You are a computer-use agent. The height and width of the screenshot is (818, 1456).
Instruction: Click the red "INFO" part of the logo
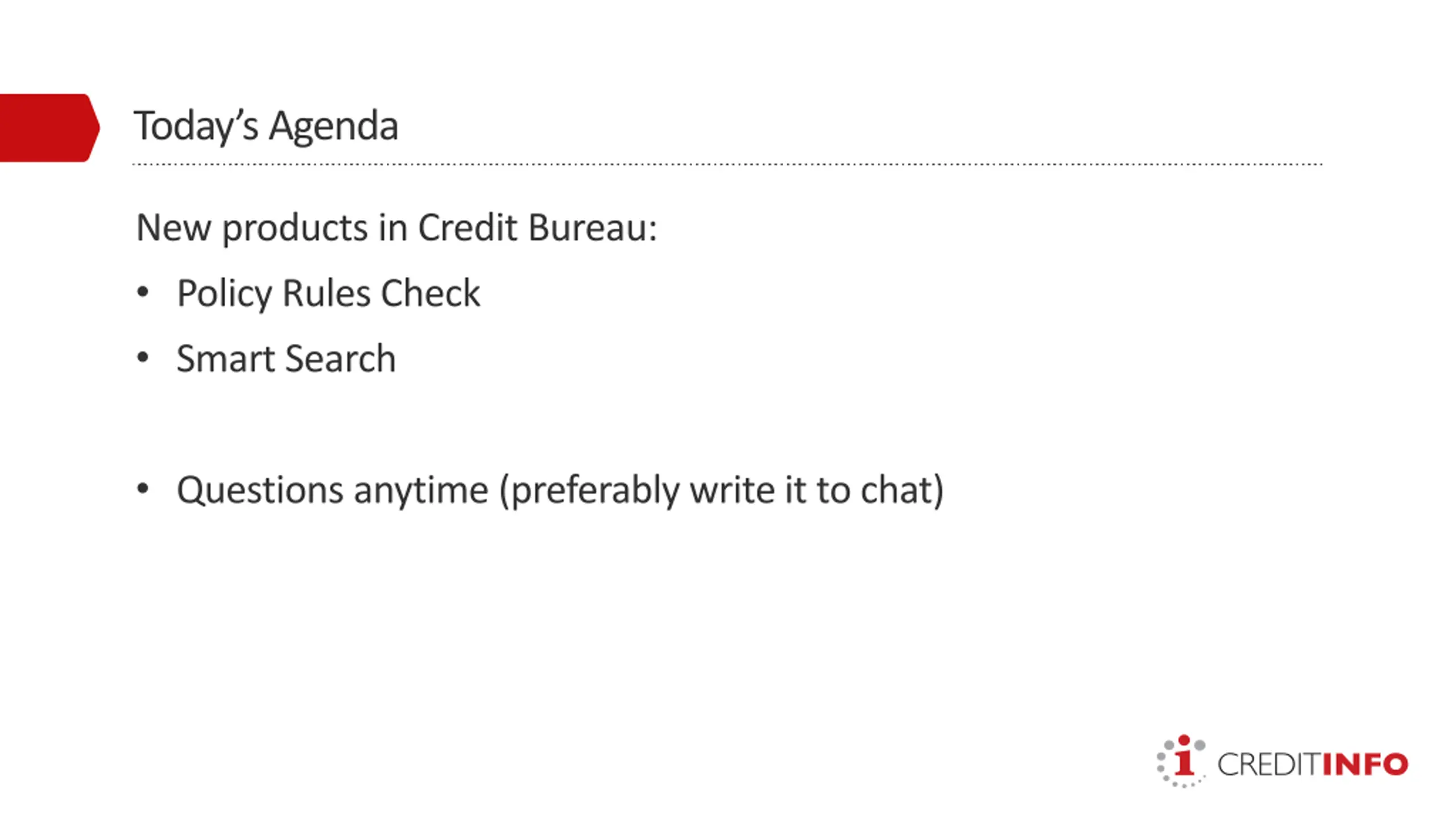[1365, 765]
